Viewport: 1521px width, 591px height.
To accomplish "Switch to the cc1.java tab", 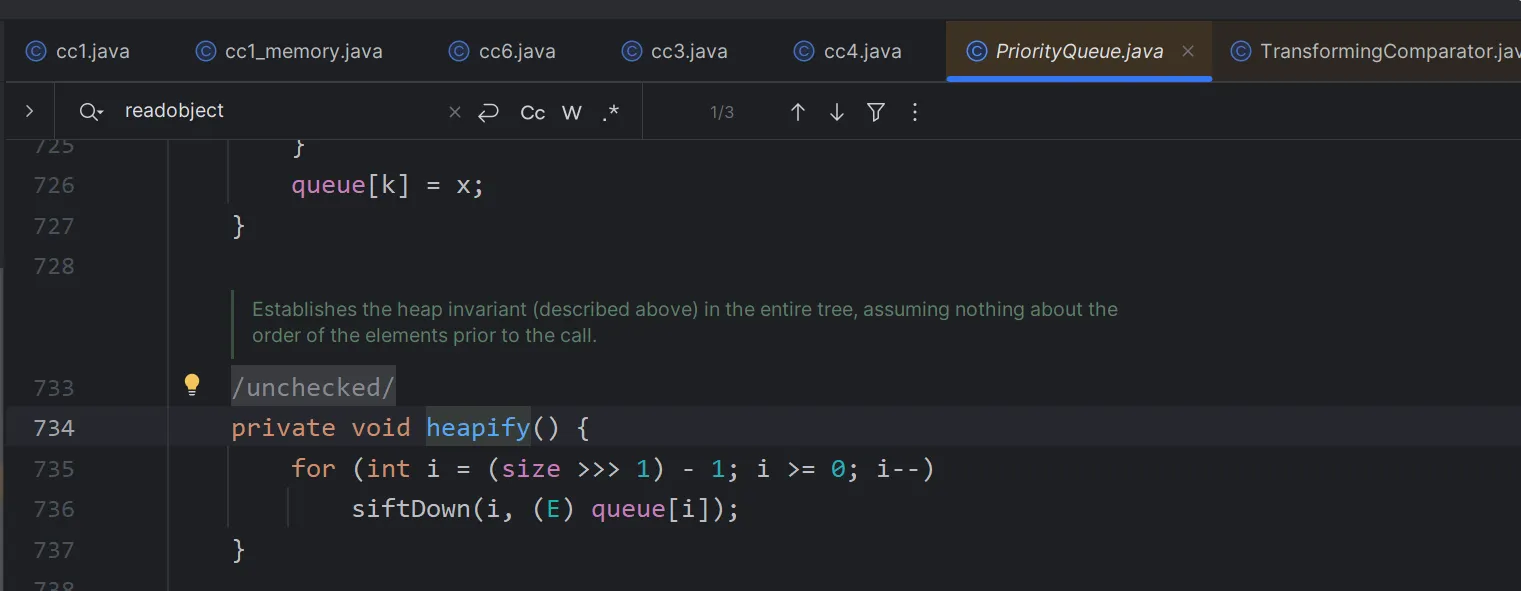I will coord(78,51).
